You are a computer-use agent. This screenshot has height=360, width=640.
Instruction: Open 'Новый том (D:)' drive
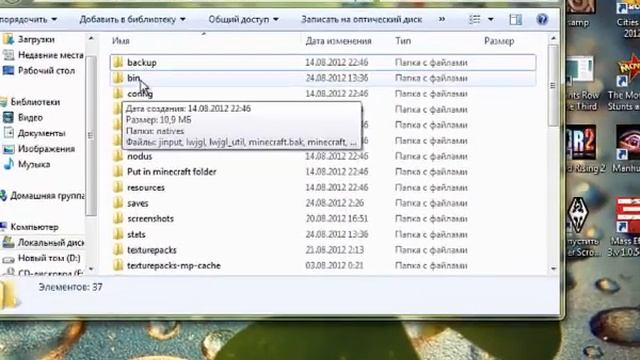49,258
